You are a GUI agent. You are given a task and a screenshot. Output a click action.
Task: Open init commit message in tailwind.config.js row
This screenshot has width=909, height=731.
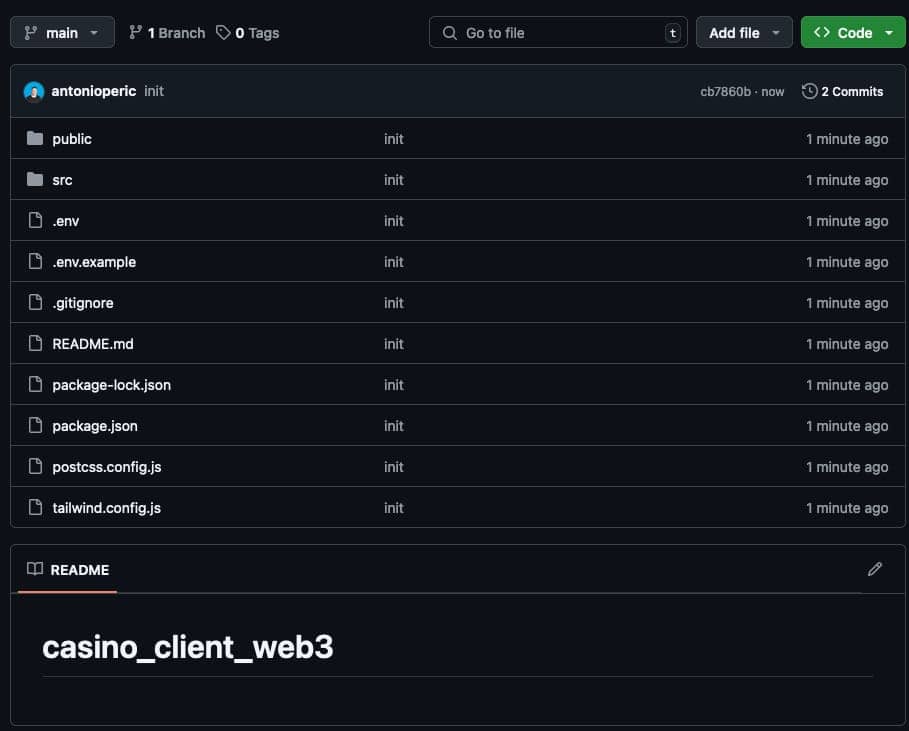(x=394, y=508)
